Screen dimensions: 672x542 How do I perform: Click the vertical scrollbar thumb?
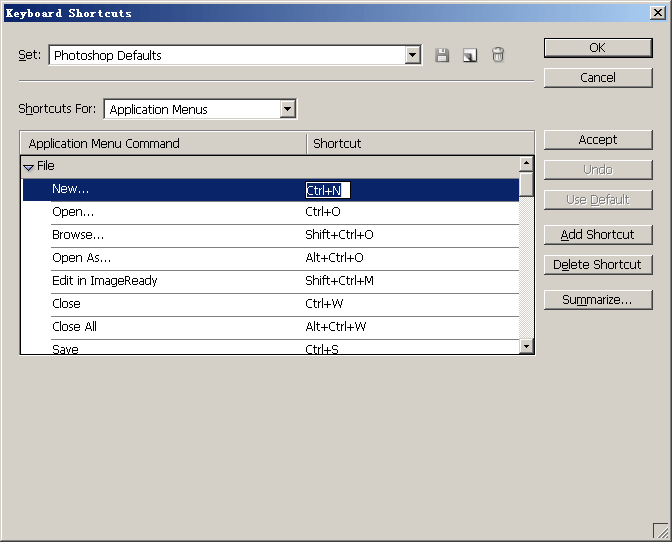[x=526, y=184]
